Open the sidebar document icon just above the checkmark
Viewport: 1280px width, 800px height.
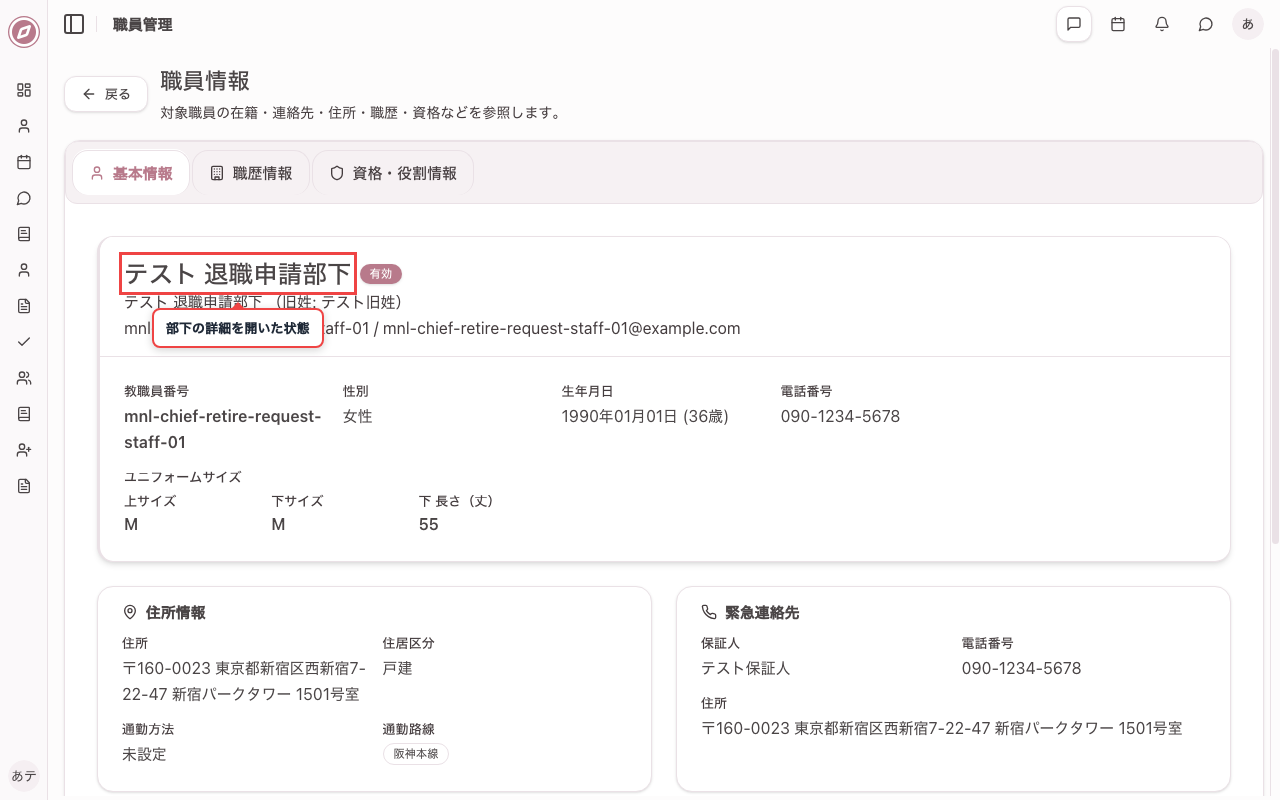24,306
